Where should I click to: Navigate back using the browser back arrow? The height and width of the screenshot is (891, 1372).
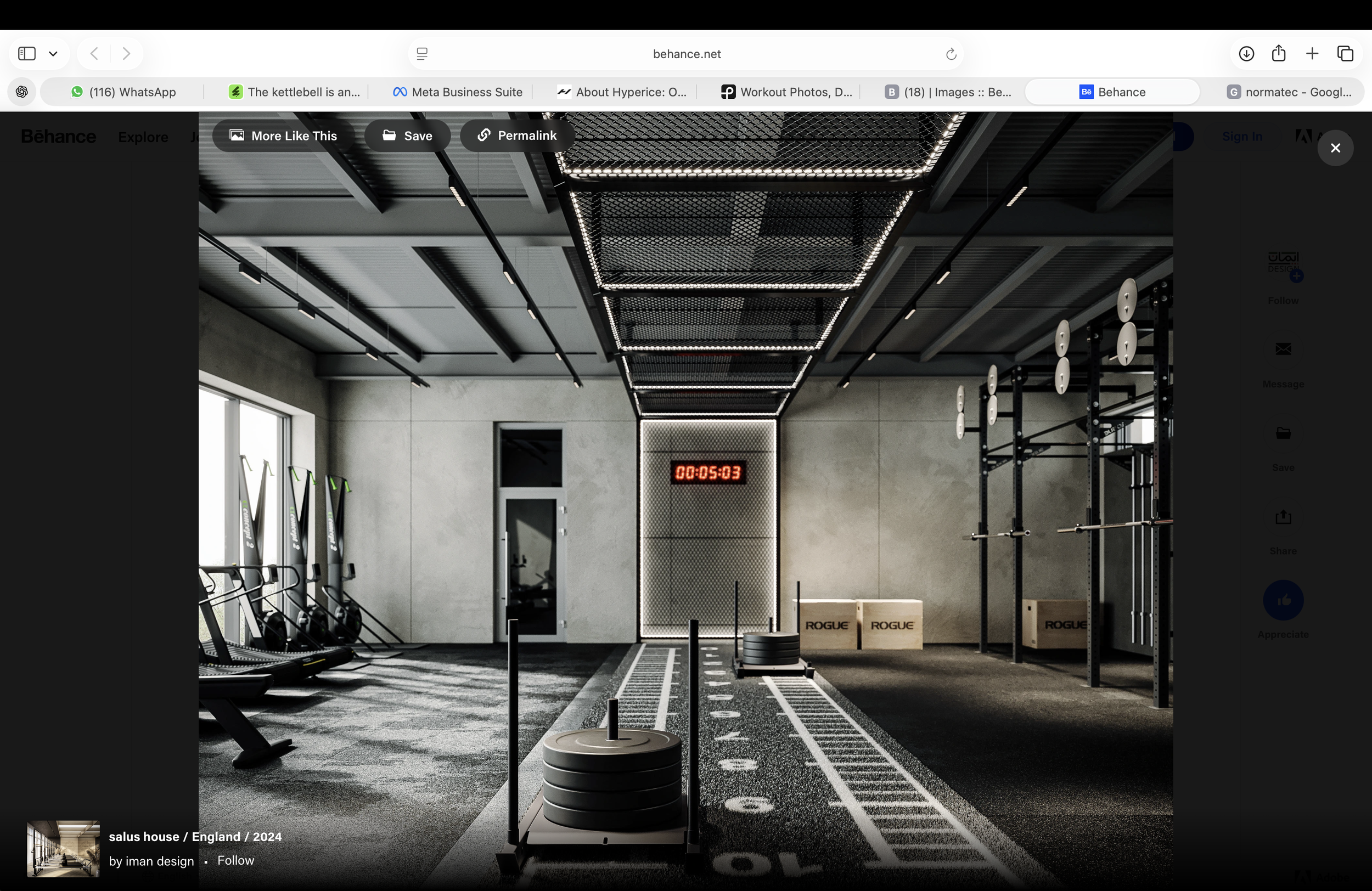coord(93,53)
